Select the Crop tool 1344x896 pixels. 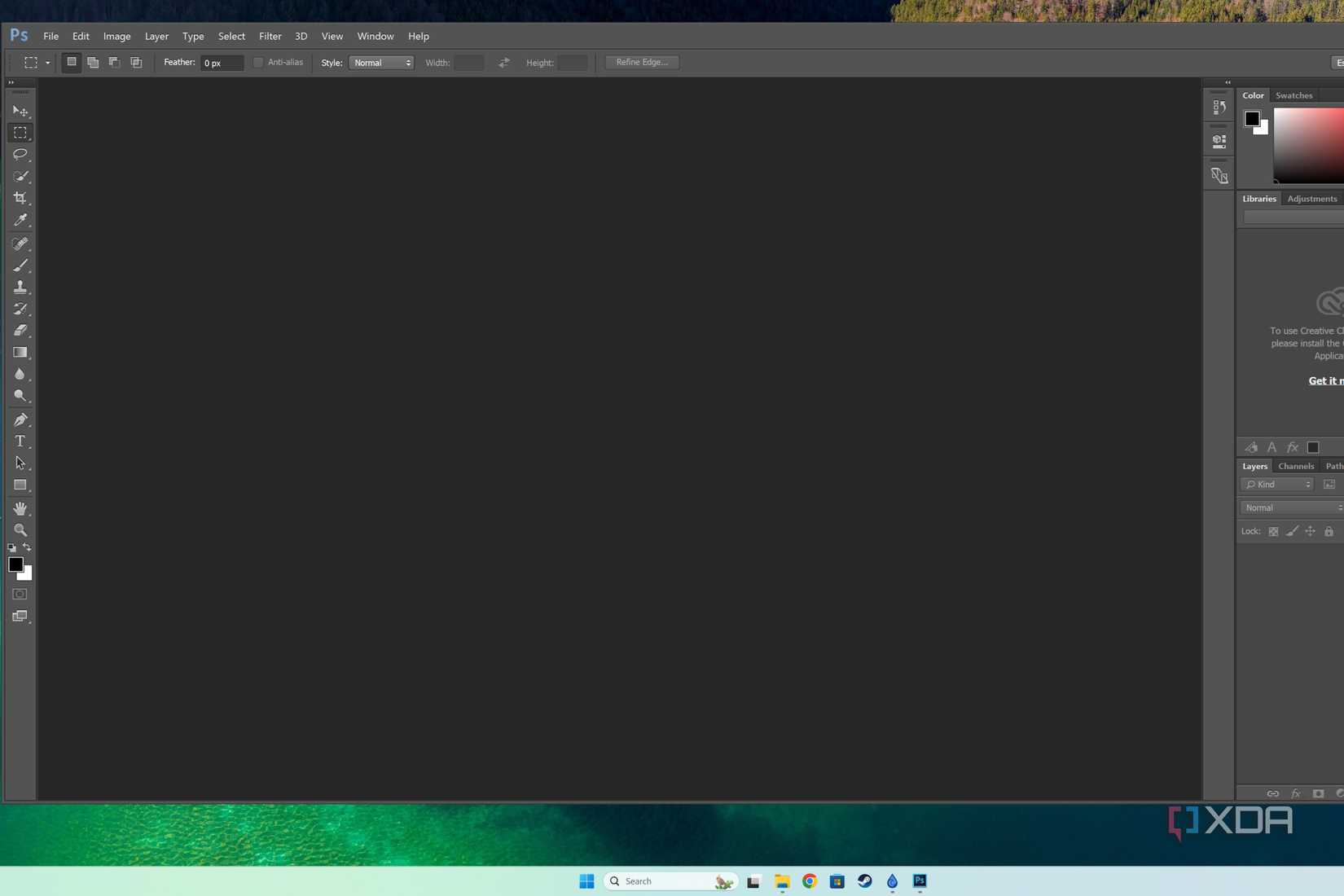click(x=20, y=198)
